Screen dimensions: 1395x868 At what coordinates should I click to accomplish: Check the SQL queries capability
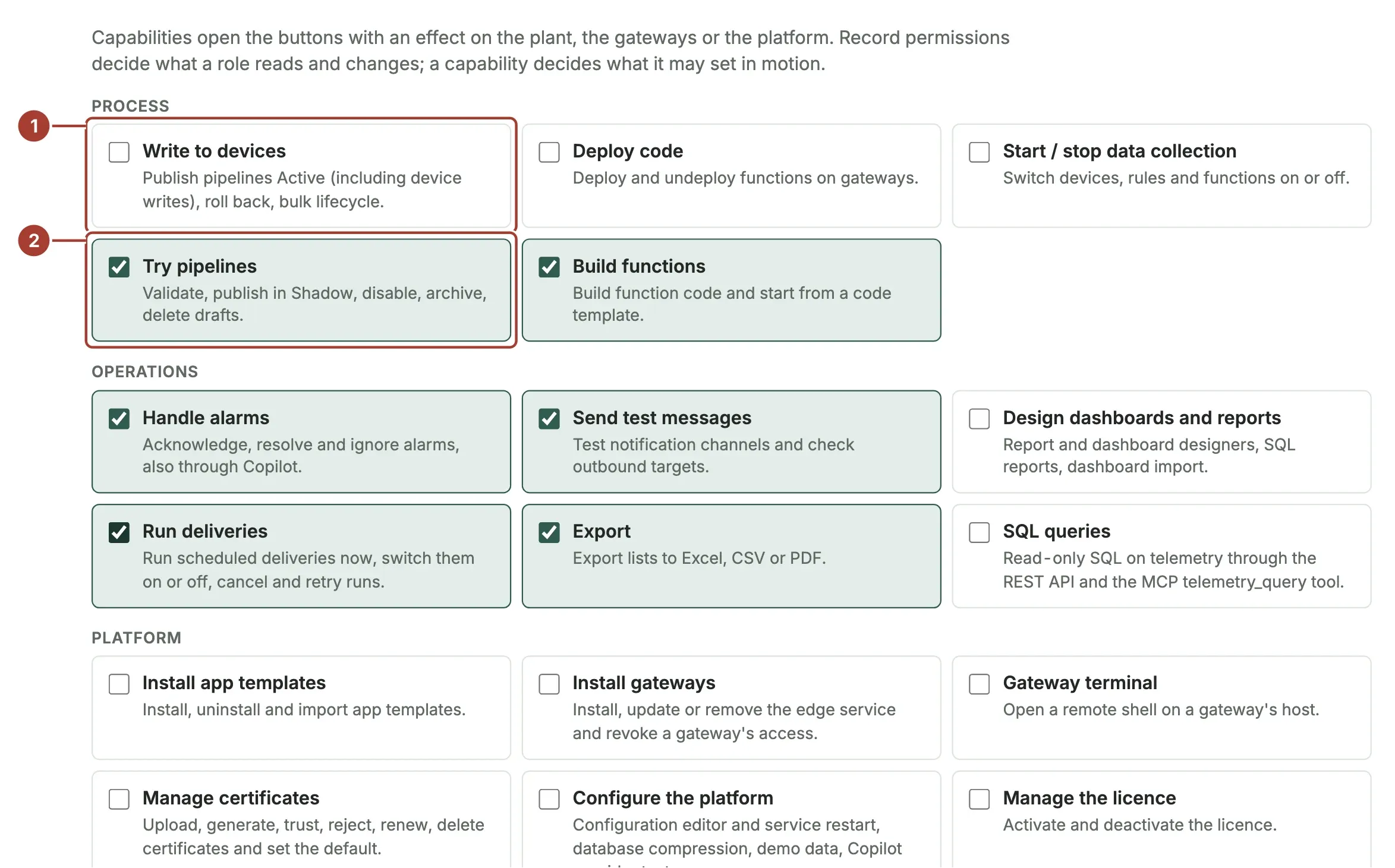[979, 532]
